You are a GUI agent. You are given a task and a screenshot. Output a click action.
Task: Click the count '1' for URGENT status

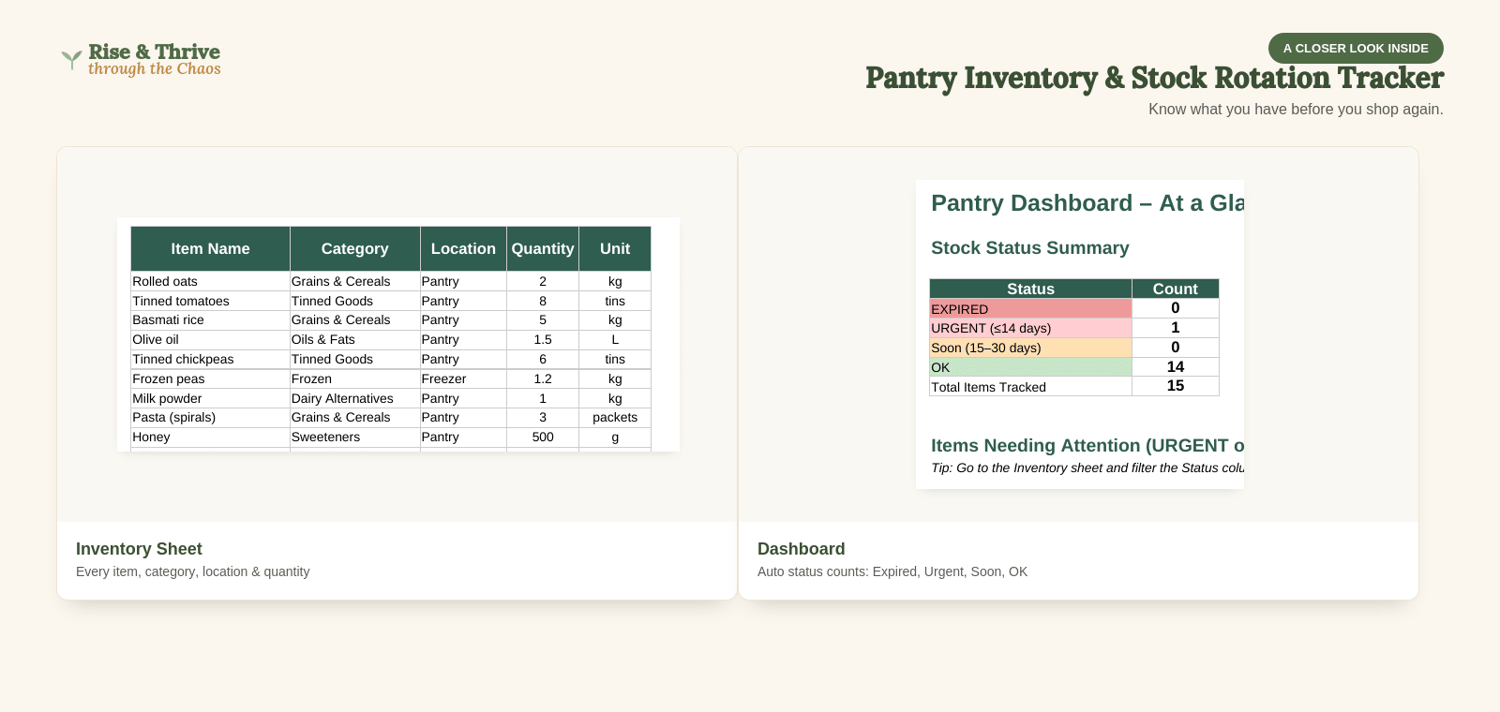click(1175, 328)
